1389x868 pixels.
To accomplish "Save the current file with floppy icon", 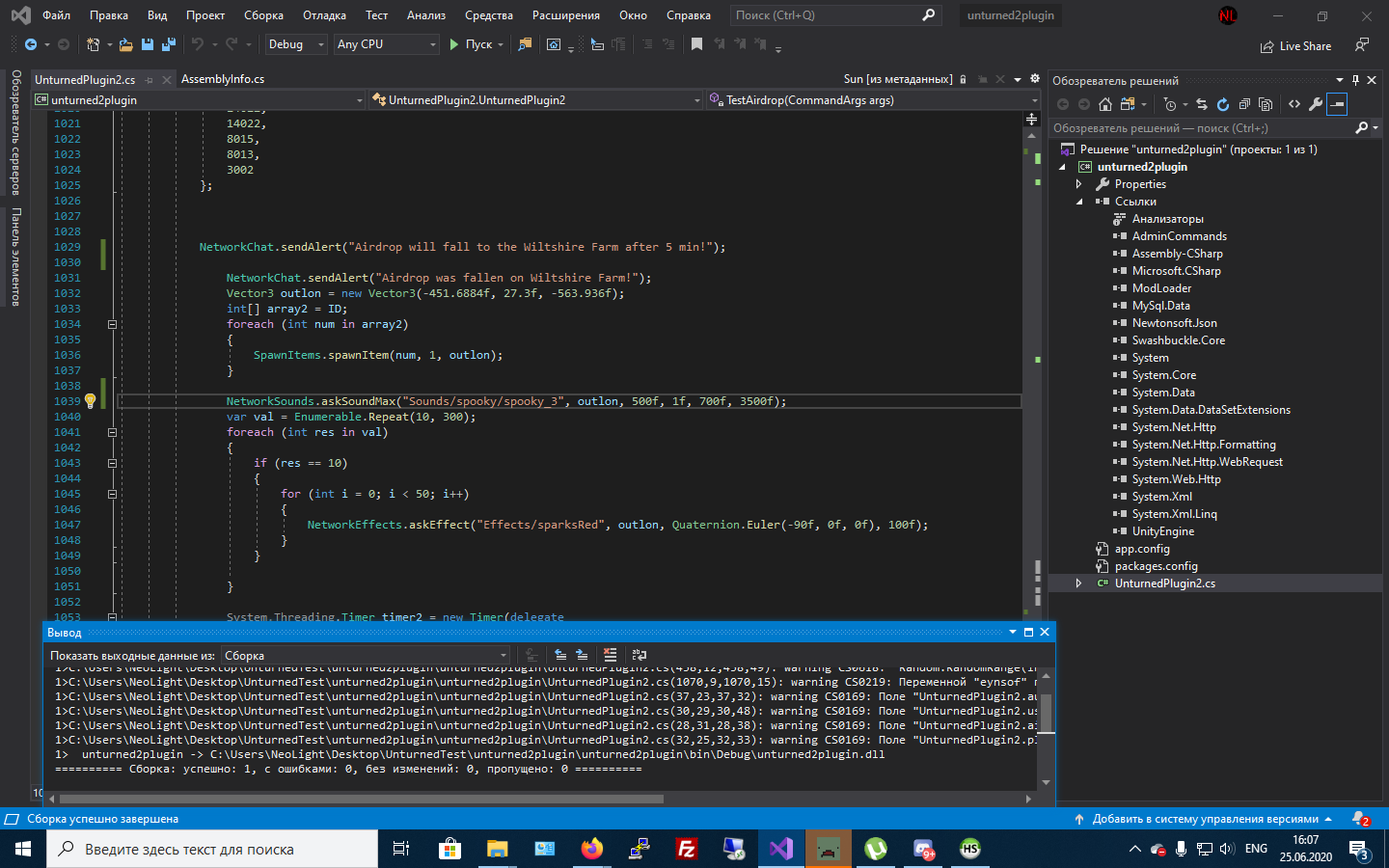I will coord(148,44).
